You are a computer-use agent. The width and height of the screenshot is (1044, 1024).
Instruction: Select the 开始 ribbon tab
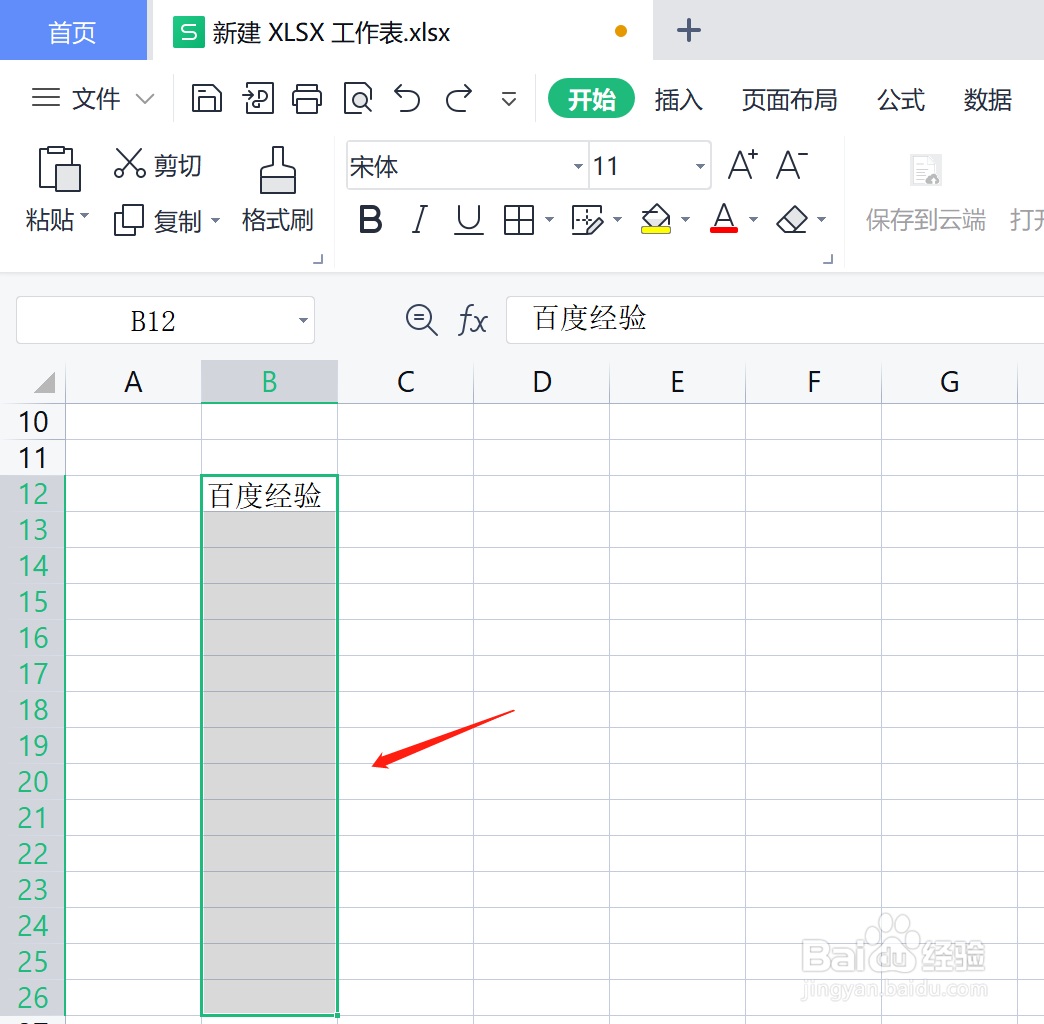click(x=591, y=99)
